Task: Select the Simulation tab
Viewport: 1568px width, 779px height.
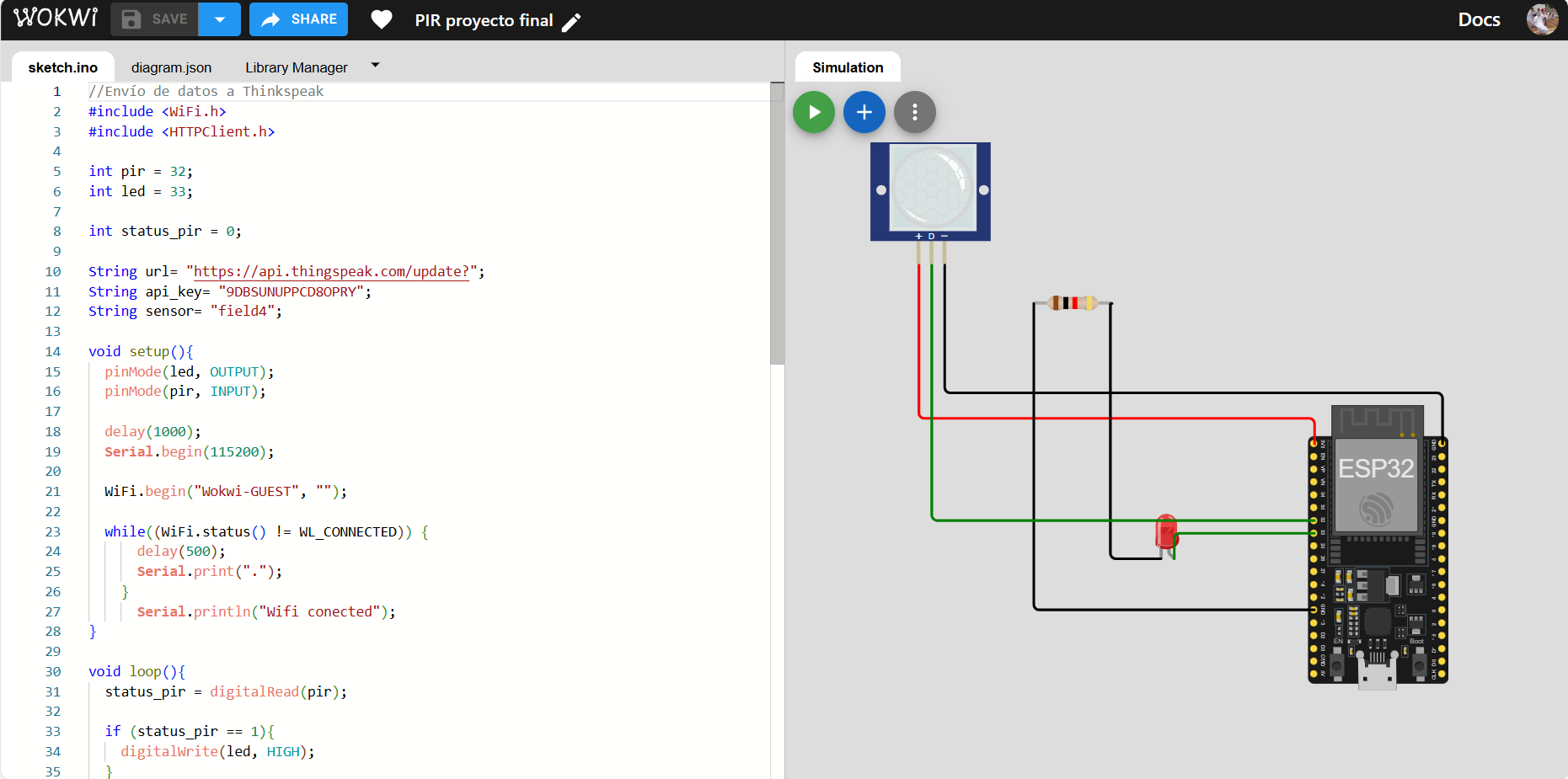Action: tap(848, 67)
